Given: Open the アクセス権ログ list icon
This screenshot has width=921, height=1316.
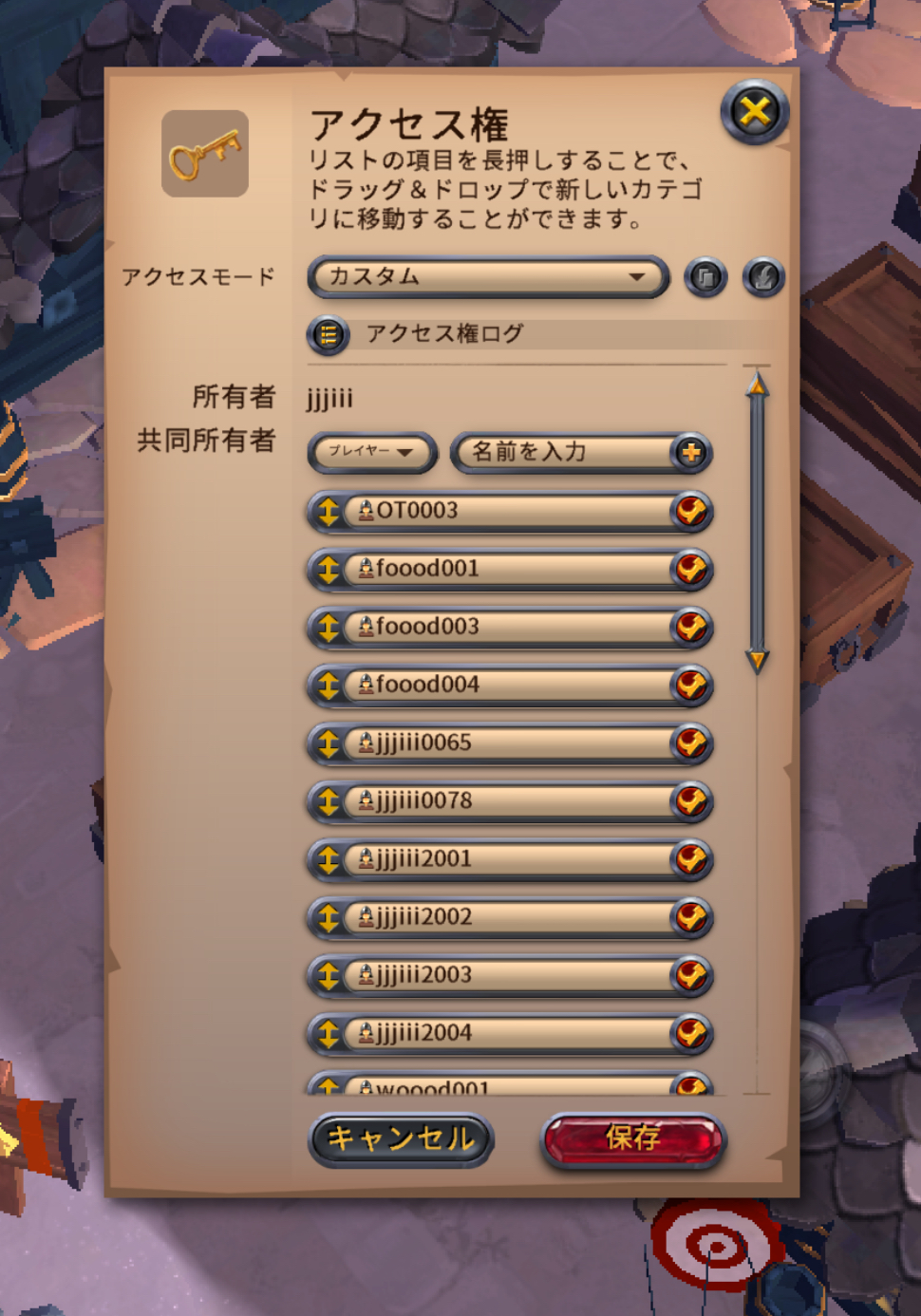Looking at the screenshot, I should 329,334.
